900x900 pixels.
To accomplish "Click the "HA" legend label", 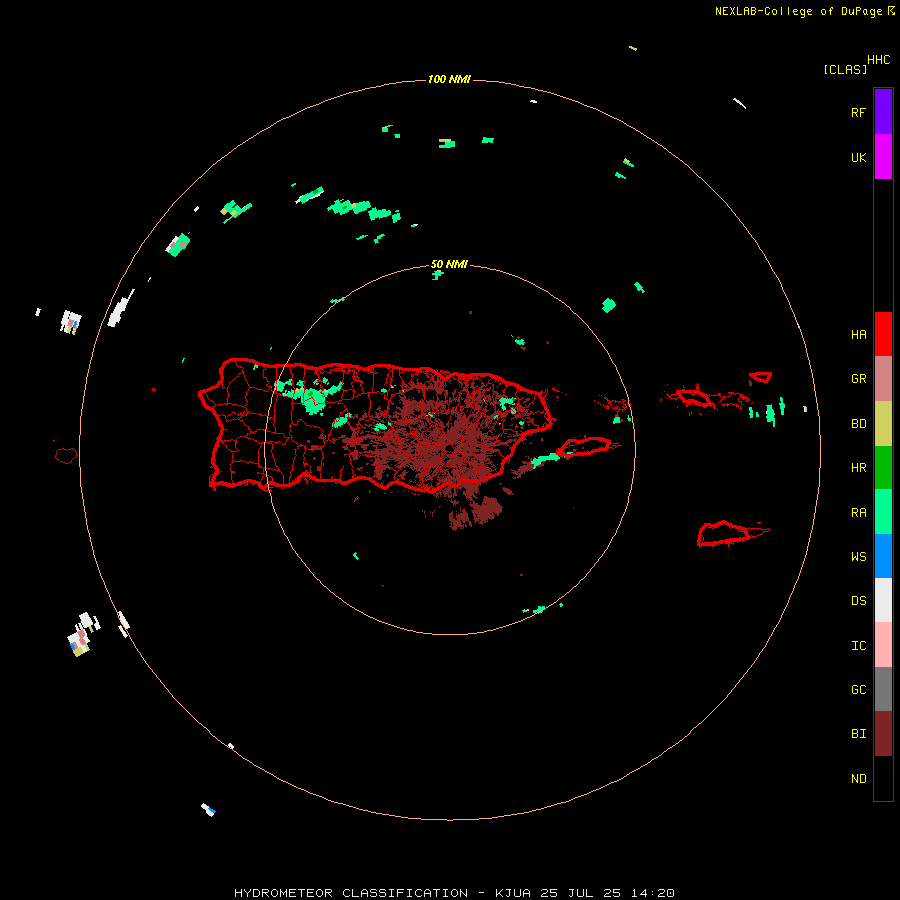I will (x=859, y=335).
